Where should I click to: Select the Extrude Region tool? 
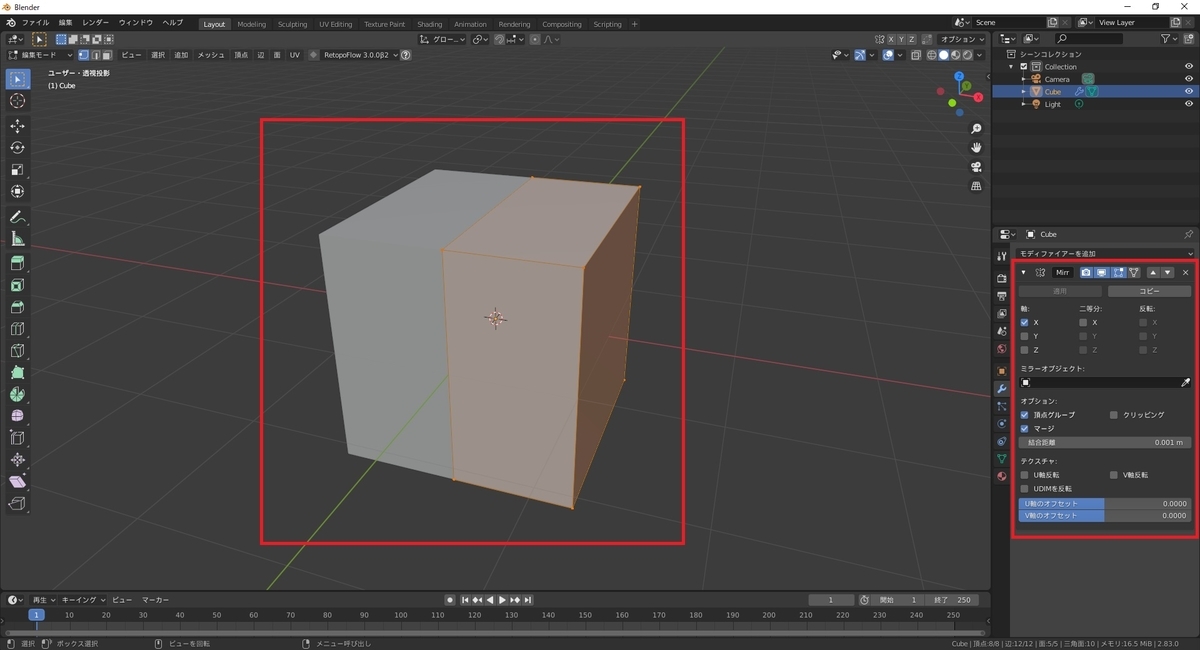17,263
